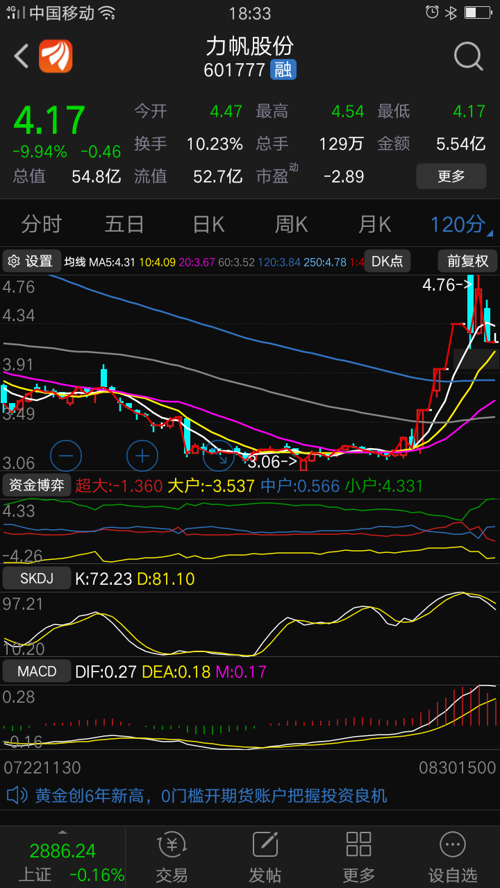Expand quote details with 更多 button
500x888 pixels.
(x=451, y=176)
